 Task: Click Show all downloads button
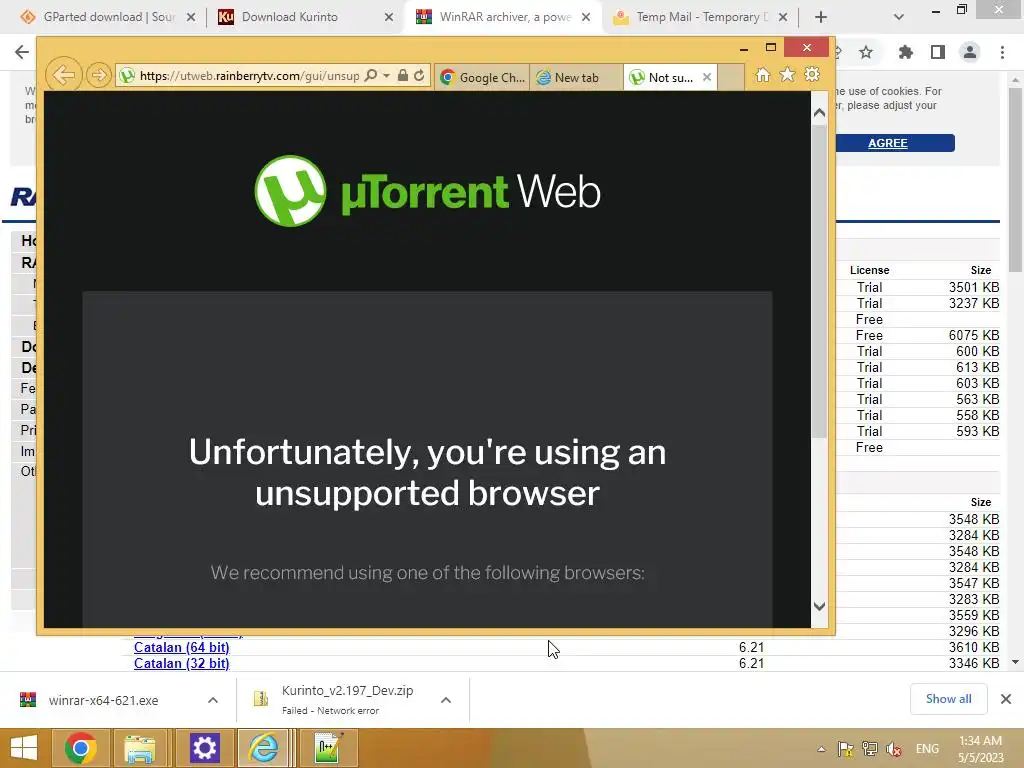click(x=948, y=699)
